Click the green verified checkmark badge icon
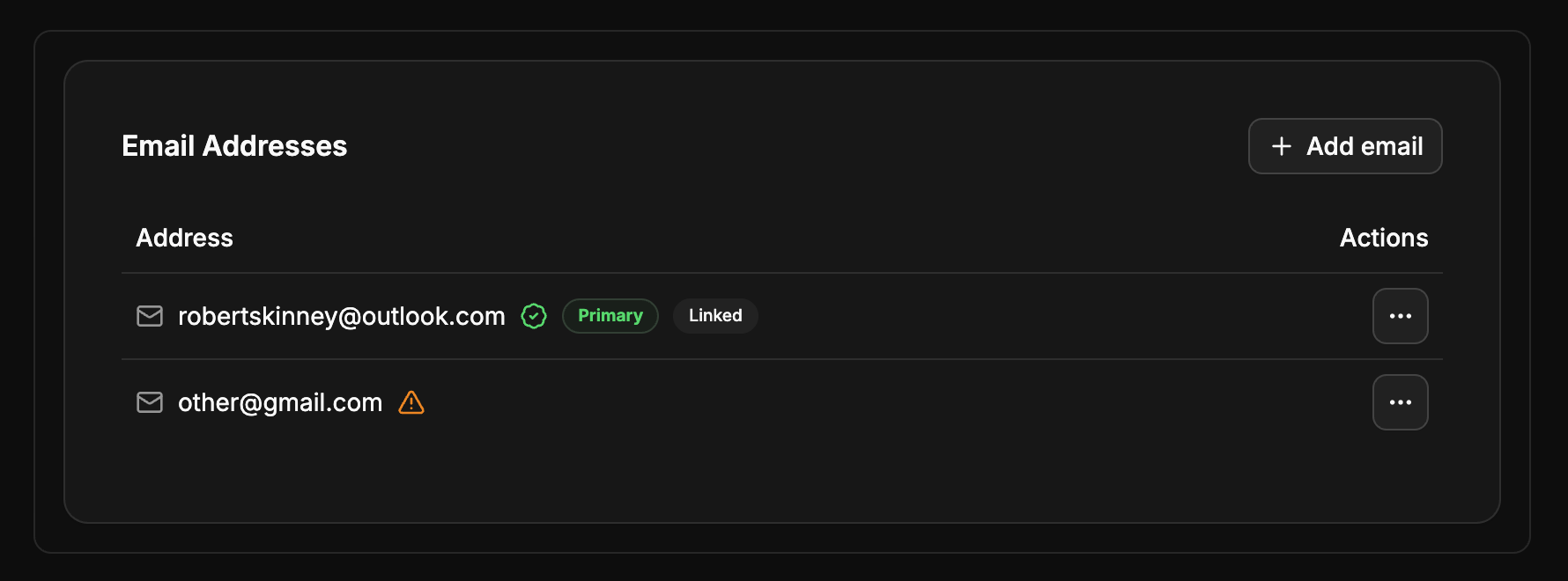 point(534,316)
